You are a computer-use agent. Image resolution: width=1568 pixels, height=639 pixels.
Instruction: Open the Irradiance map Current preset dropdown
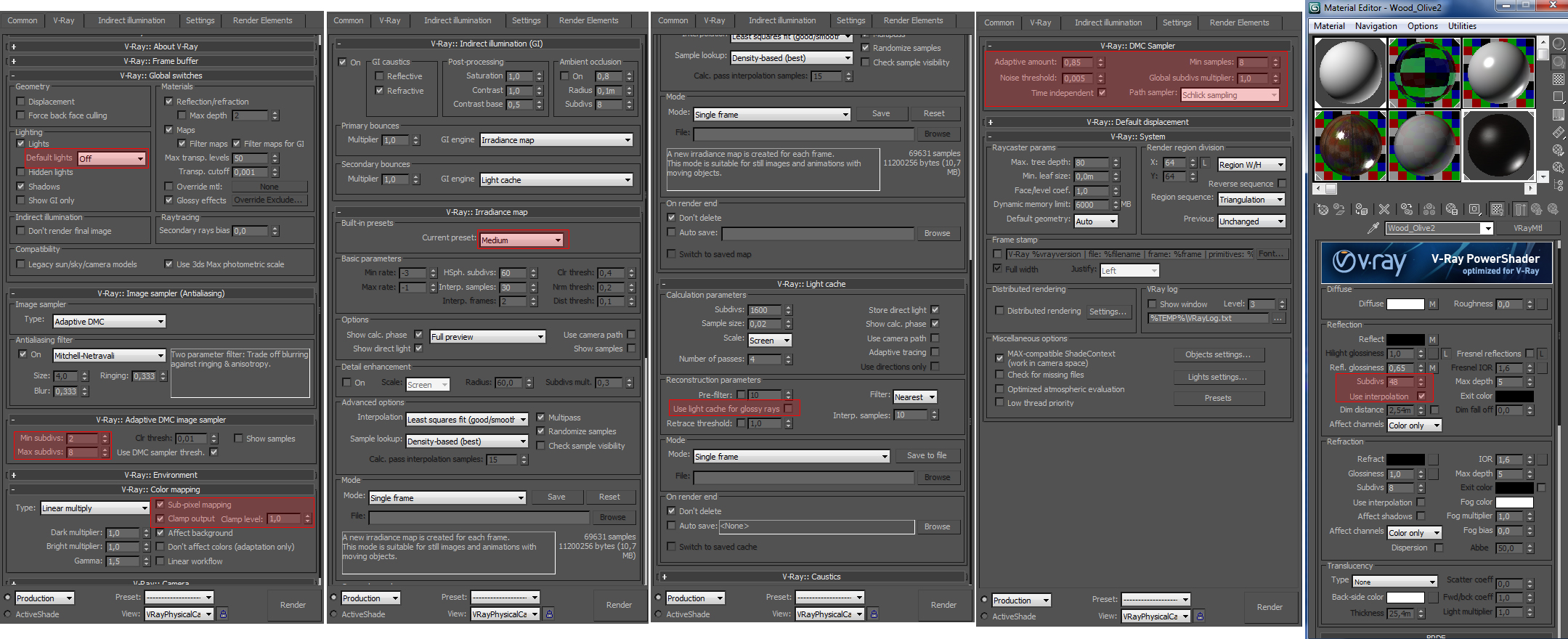click(x=521, y=240)
